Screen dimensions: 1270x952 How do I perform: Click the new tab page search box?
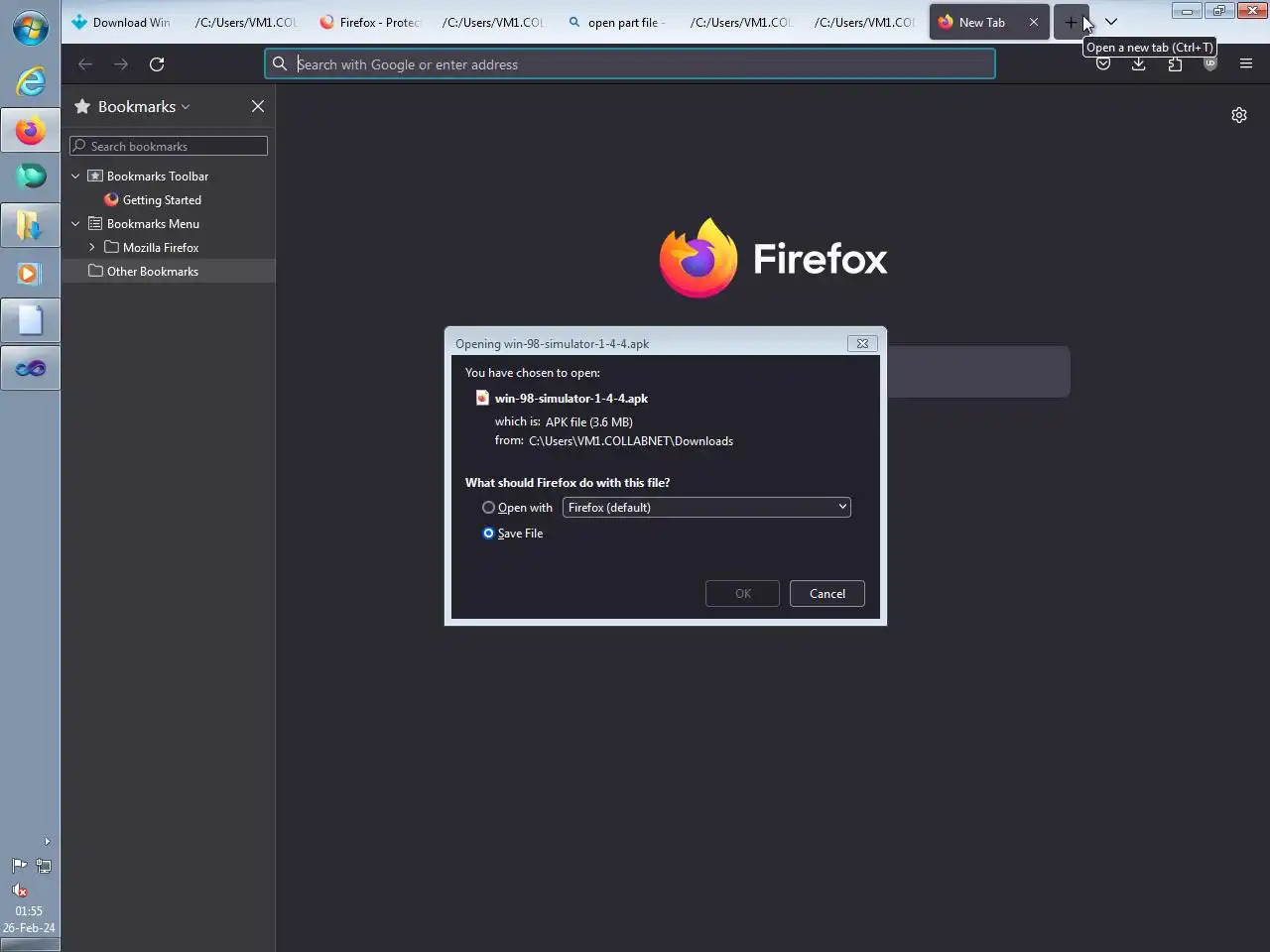[x=977, y=372]
